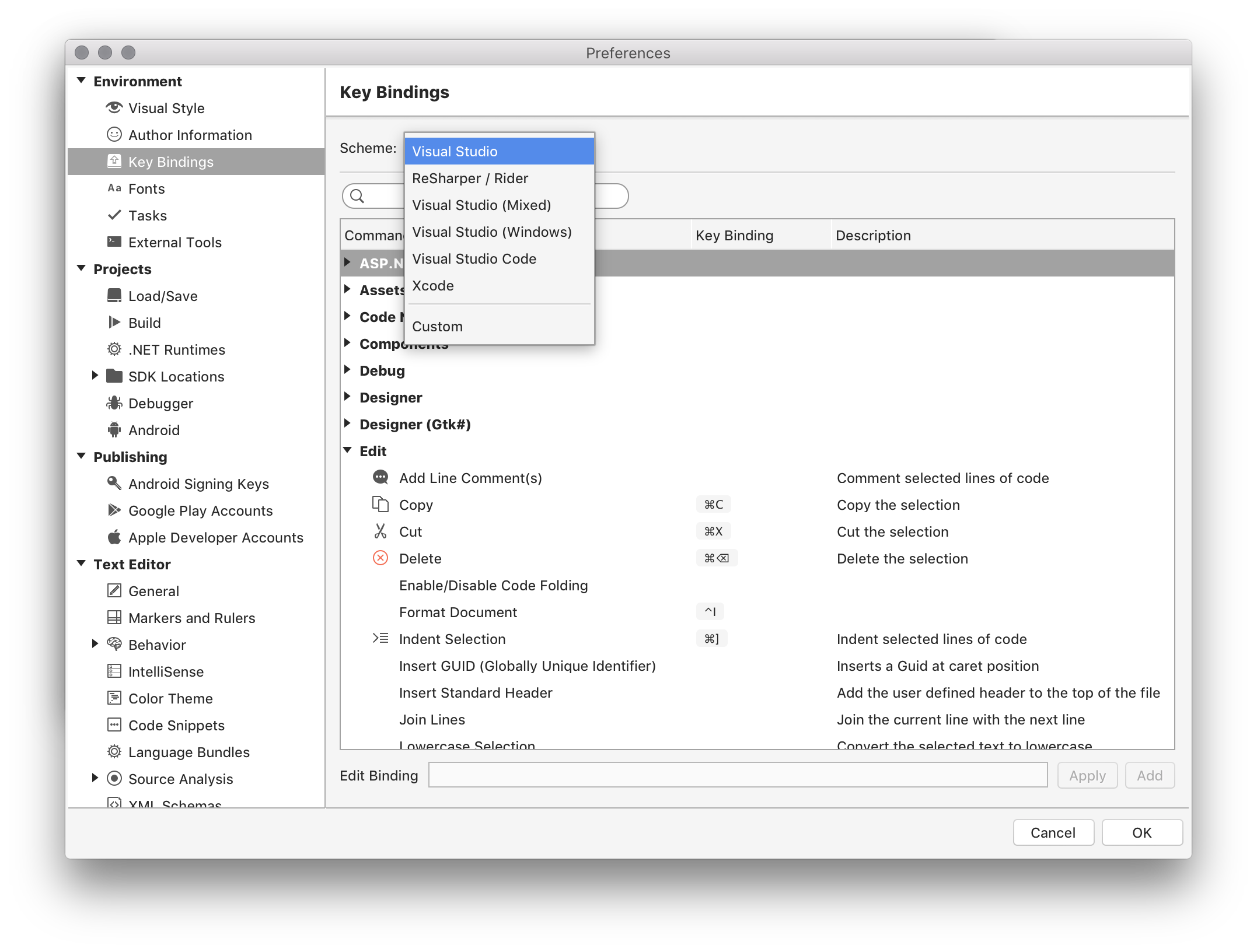
Task: Click the Code Snippets icon
Action: (114, 725)
